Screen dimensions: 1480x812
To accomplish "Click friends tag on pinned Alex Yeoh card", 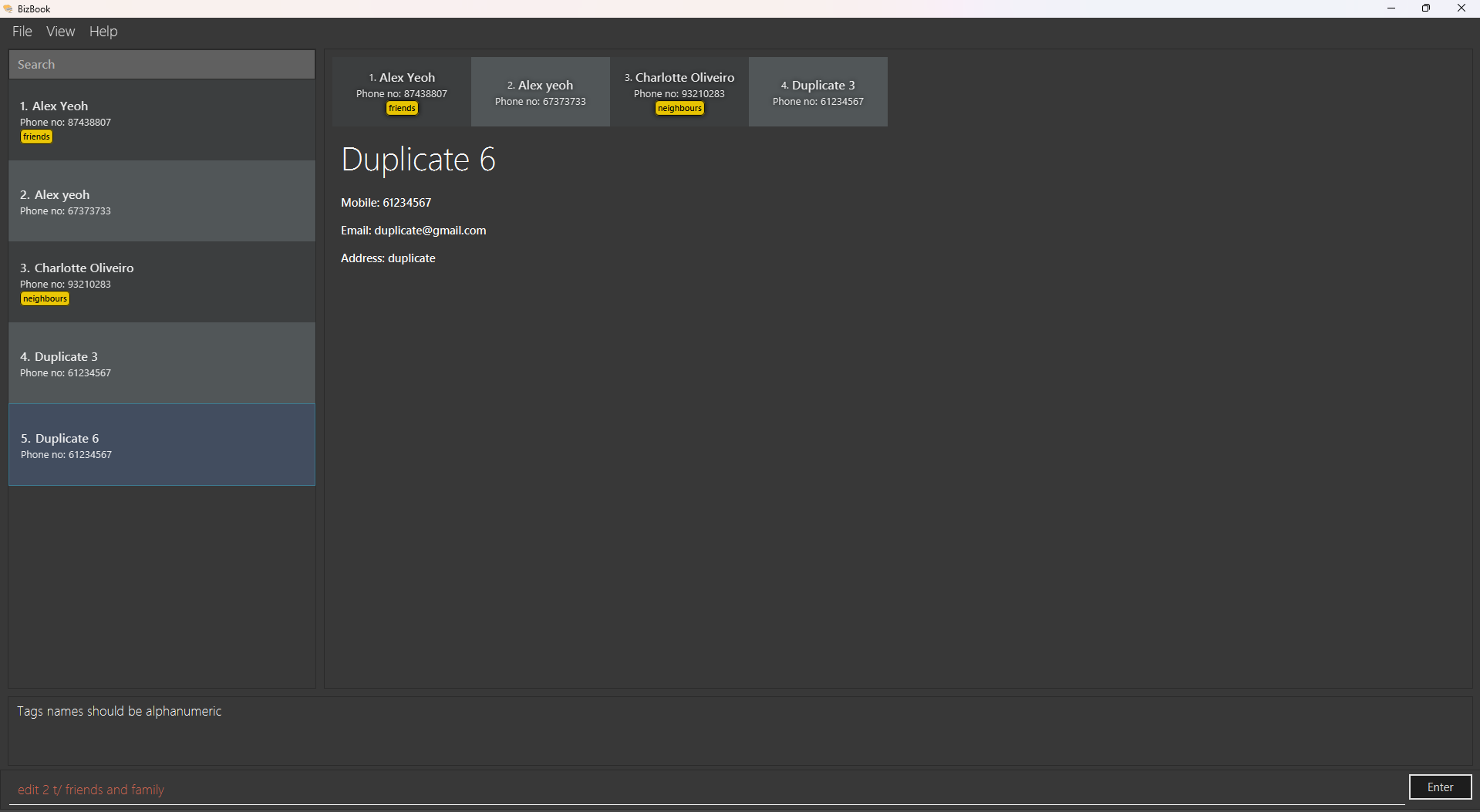I will (x=402, y=109).
